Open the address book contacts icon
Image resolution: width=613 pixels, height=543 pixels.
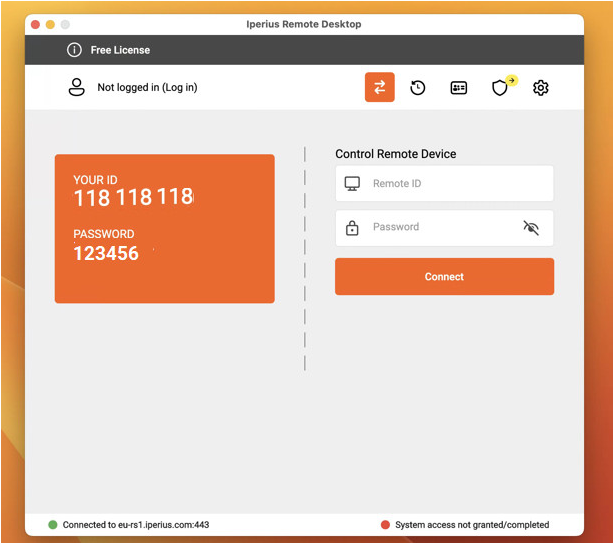(459, 88)
